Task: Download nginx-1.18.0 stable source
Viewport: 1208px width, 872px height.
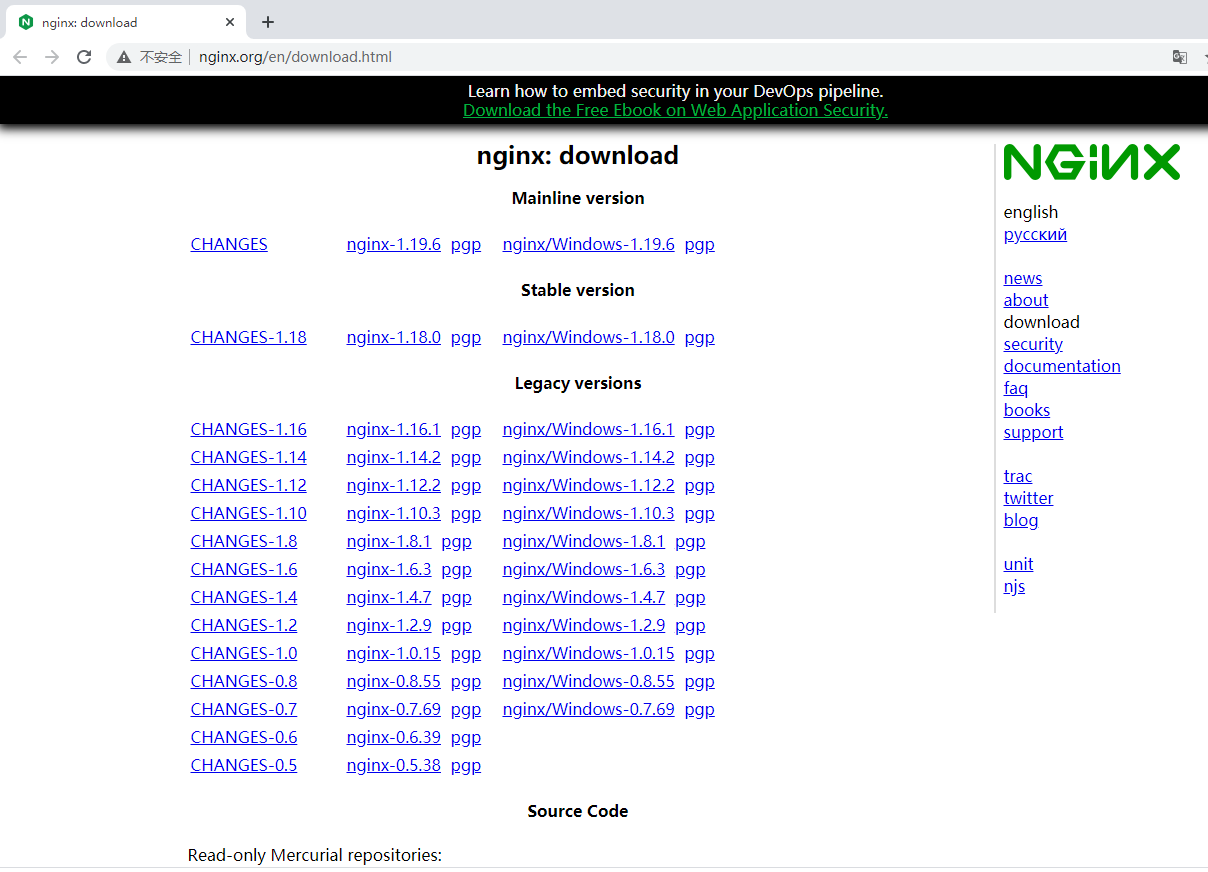Action: coord(393,337)
